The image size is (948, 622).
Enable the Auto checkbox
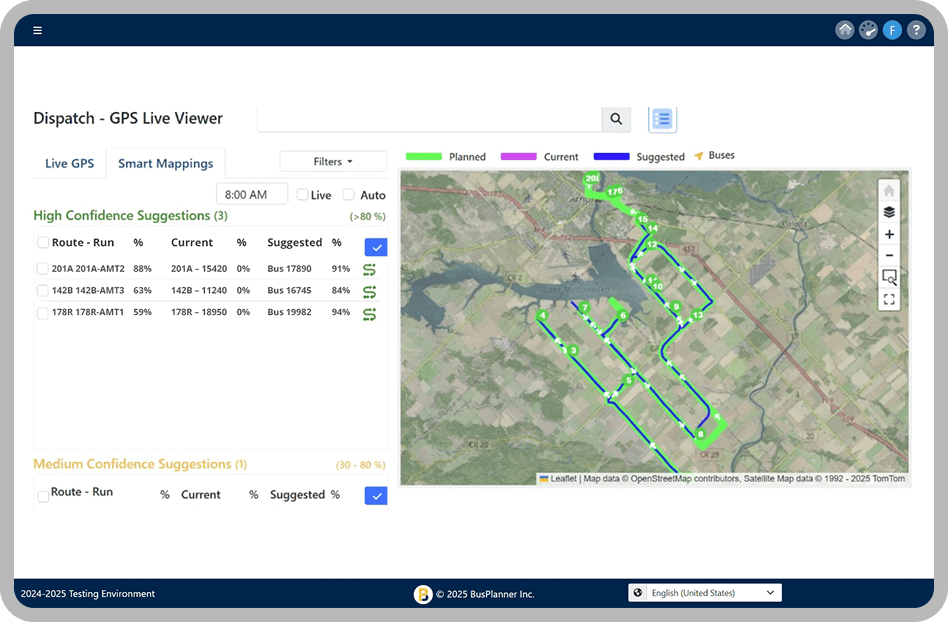(349, 195)
